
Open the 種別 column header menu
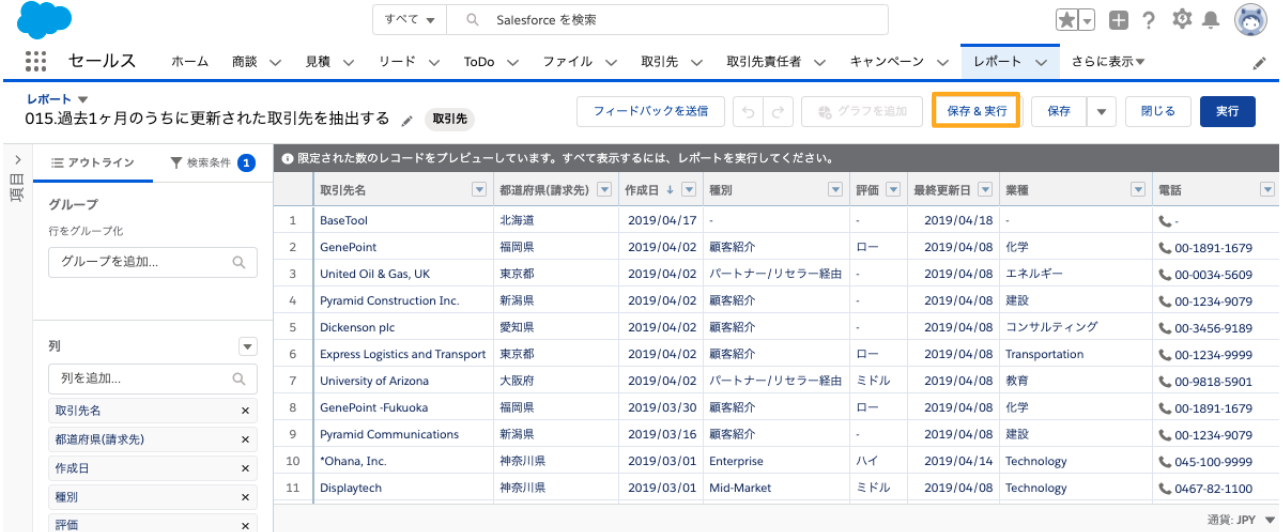[x=835, y=190]
